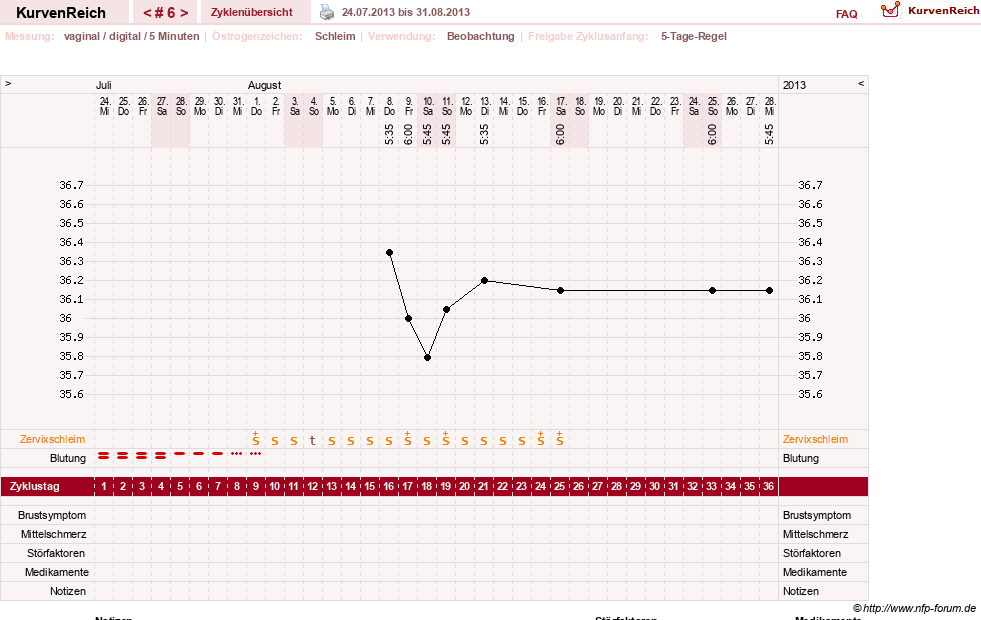981x620 pixels.
Task: Click cycle day 1 in Zyklustag bar
Action: pos(104,486)
